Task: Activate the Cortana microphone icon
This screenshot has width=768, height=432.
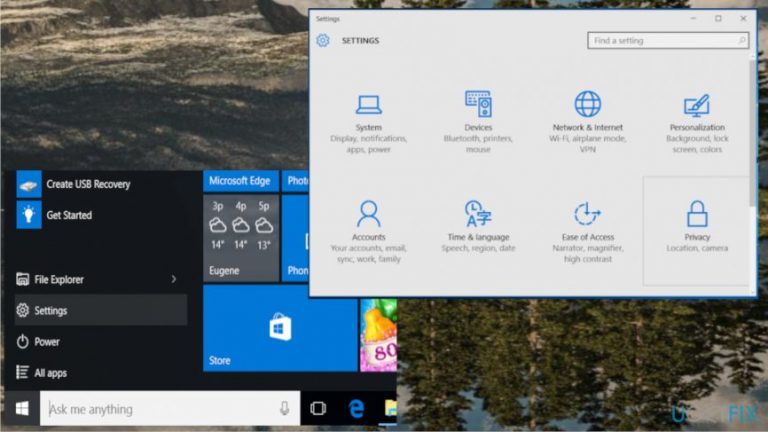Action: [284, 408]
